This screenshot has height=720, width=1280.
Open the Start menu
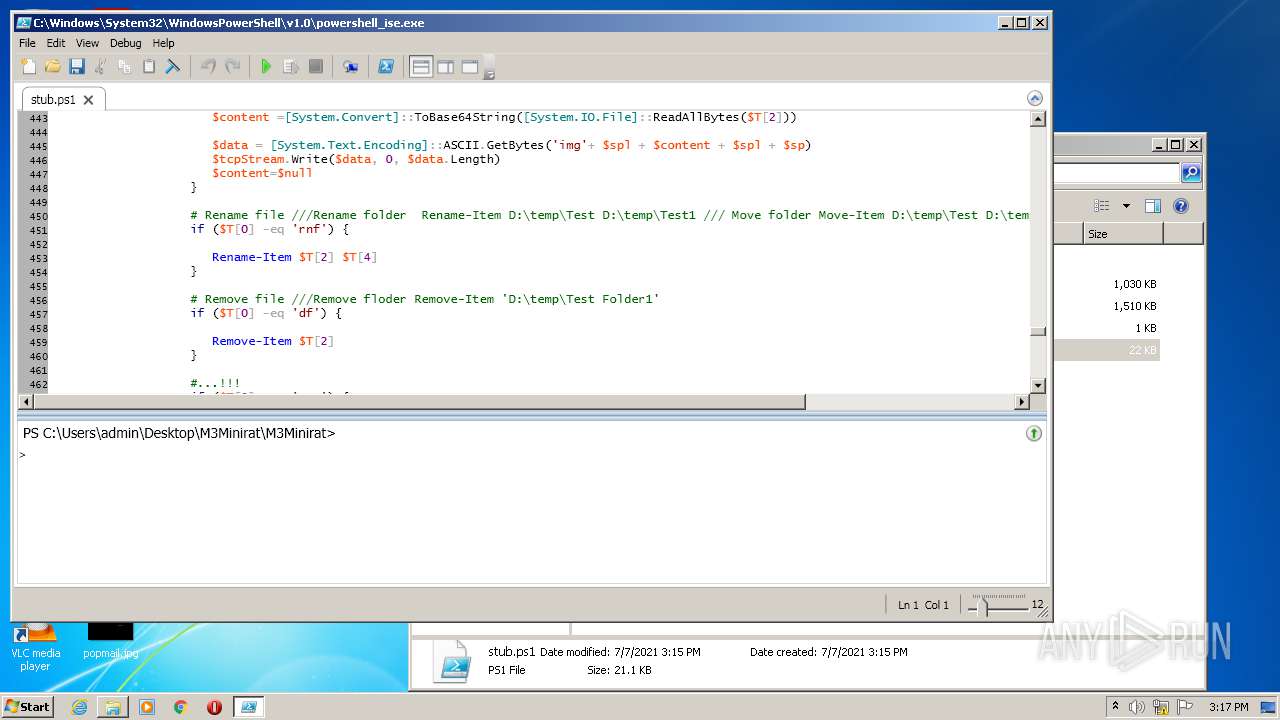point(28,706)
